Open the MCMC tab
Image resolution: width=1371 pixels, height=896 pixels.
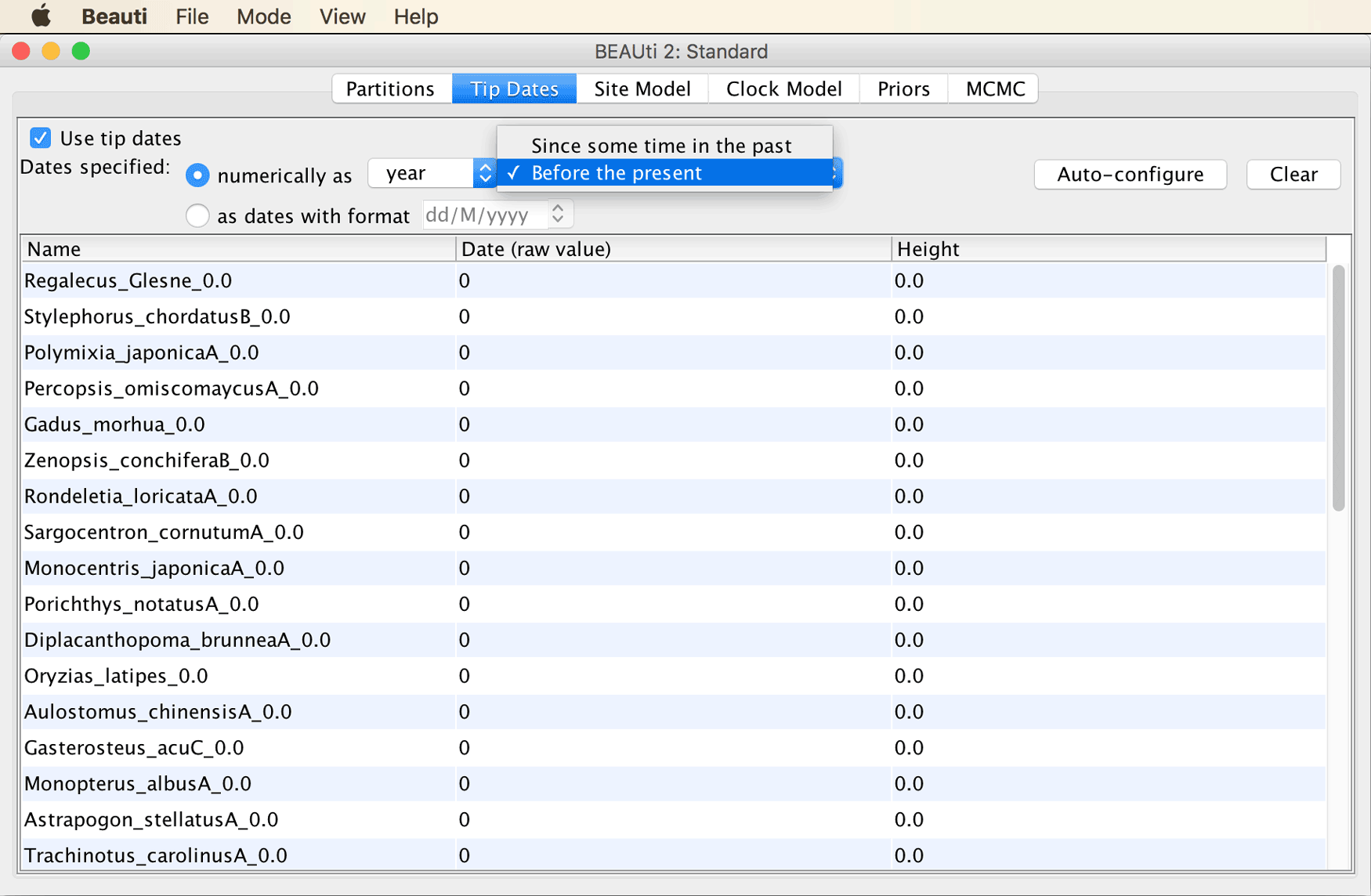[995, 89]
